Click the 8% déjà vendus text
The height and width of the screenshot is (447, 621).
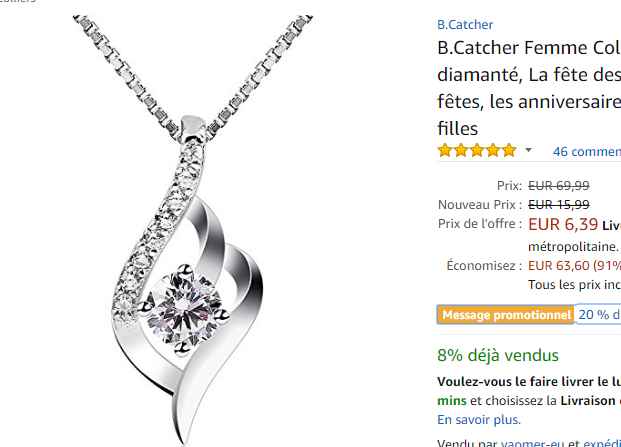coord(498,356)
